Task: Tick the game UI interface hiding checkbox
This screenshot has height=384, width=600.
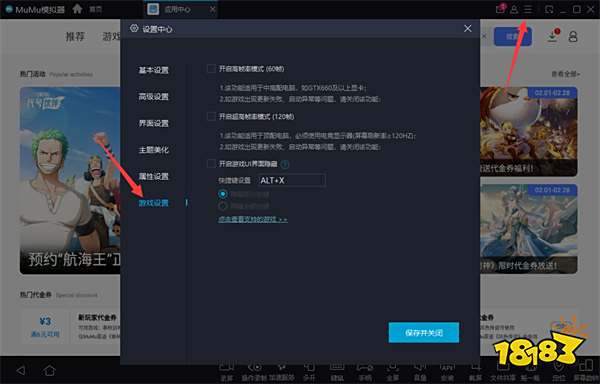Action: click(211, 164)
